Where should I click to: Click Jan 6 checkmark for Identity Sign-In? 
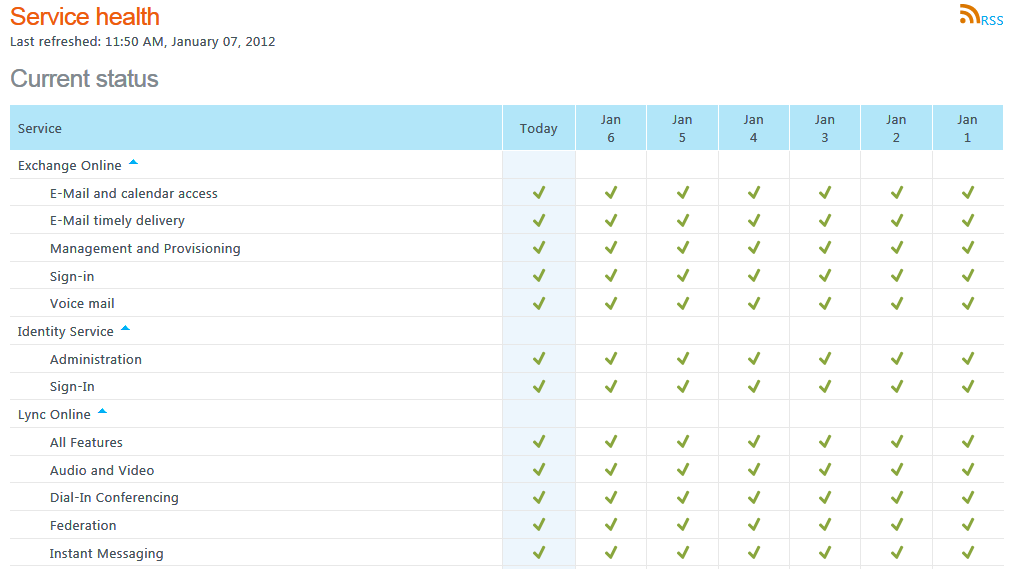pos(611,387)
